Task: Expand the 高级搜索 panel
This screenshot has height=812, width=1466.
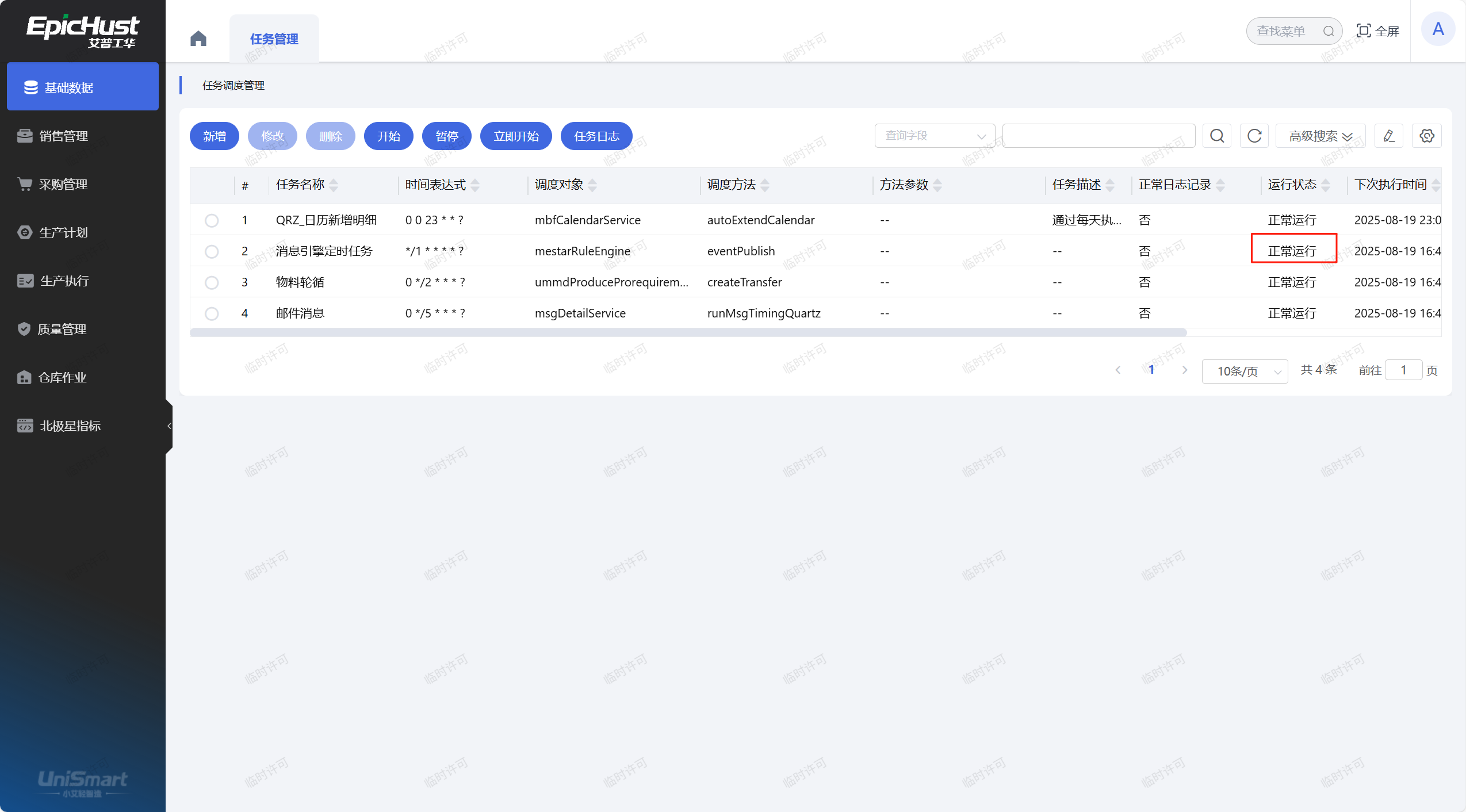Action: pos(1320,136)
